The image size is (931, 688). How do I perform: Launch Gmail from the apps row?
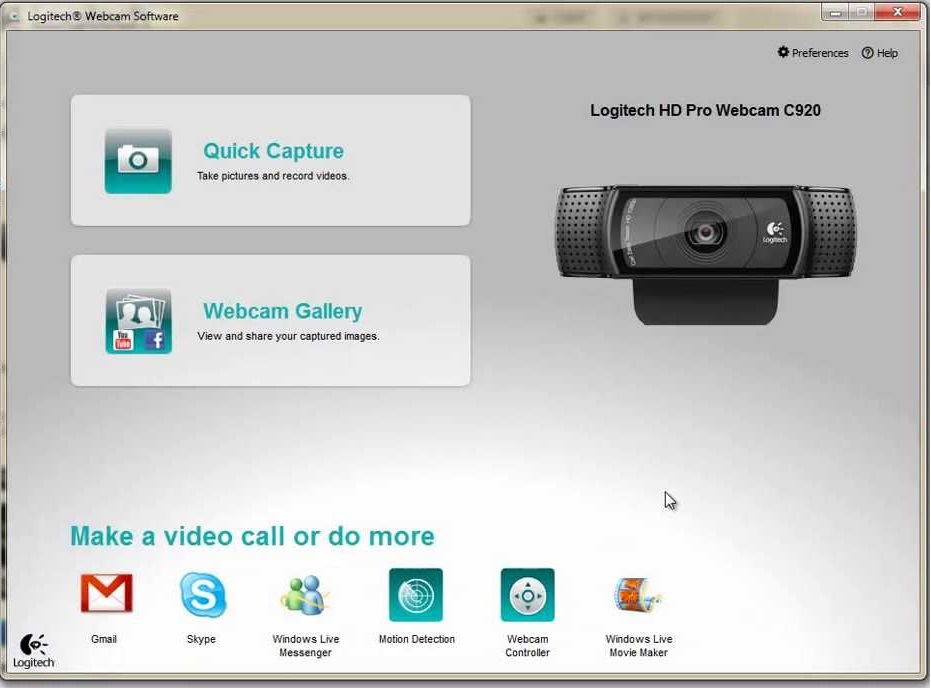[106, 594]
